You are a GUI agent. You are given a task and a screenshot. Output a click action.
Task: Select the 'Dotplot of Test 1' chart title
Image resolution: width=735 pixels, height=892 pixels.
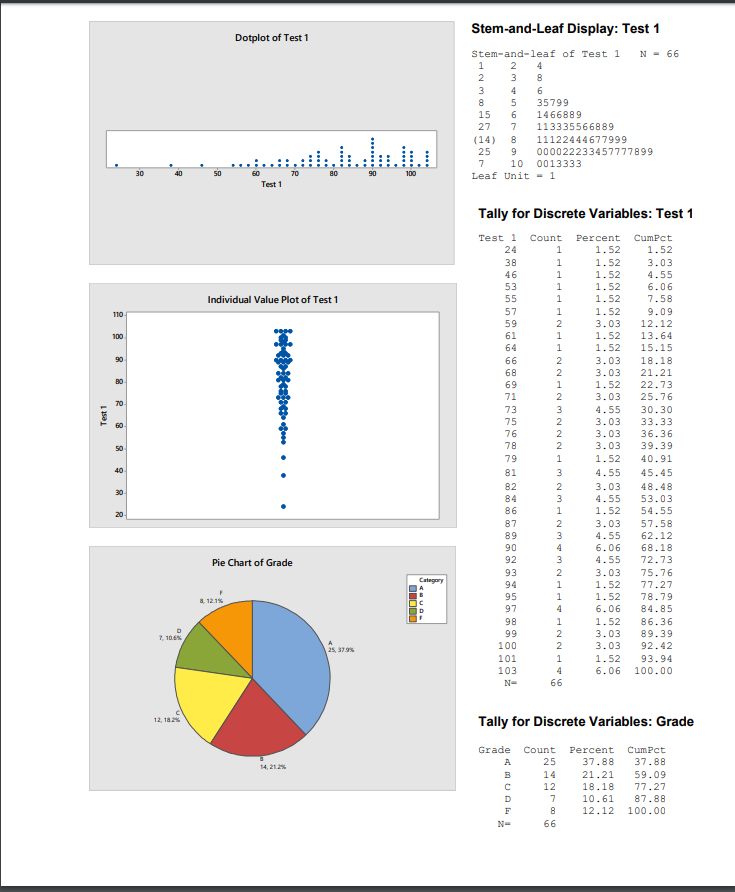point(271,38)
